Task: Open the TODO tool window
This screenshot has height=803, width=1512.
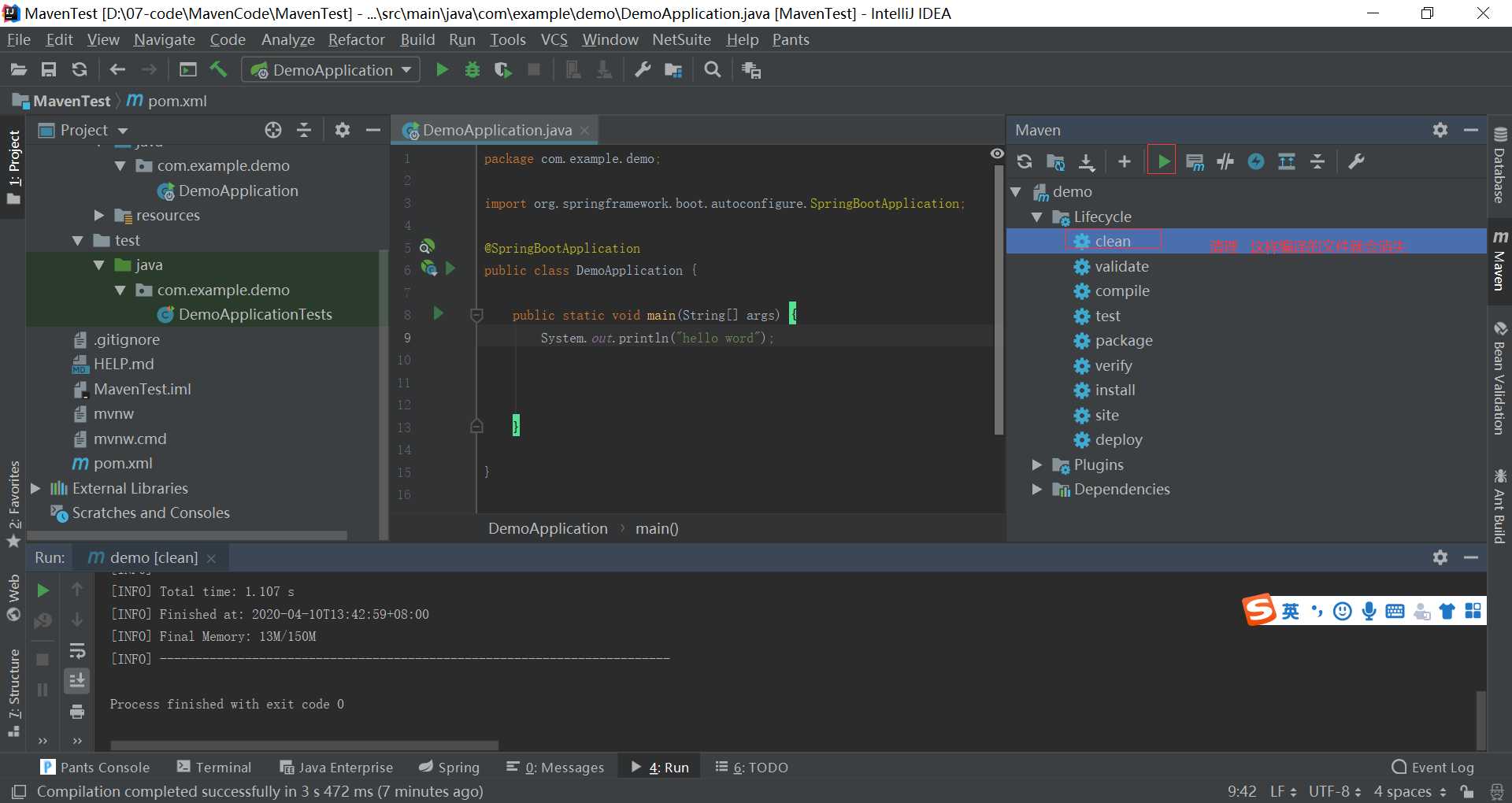Action: [x=751, y=767]
